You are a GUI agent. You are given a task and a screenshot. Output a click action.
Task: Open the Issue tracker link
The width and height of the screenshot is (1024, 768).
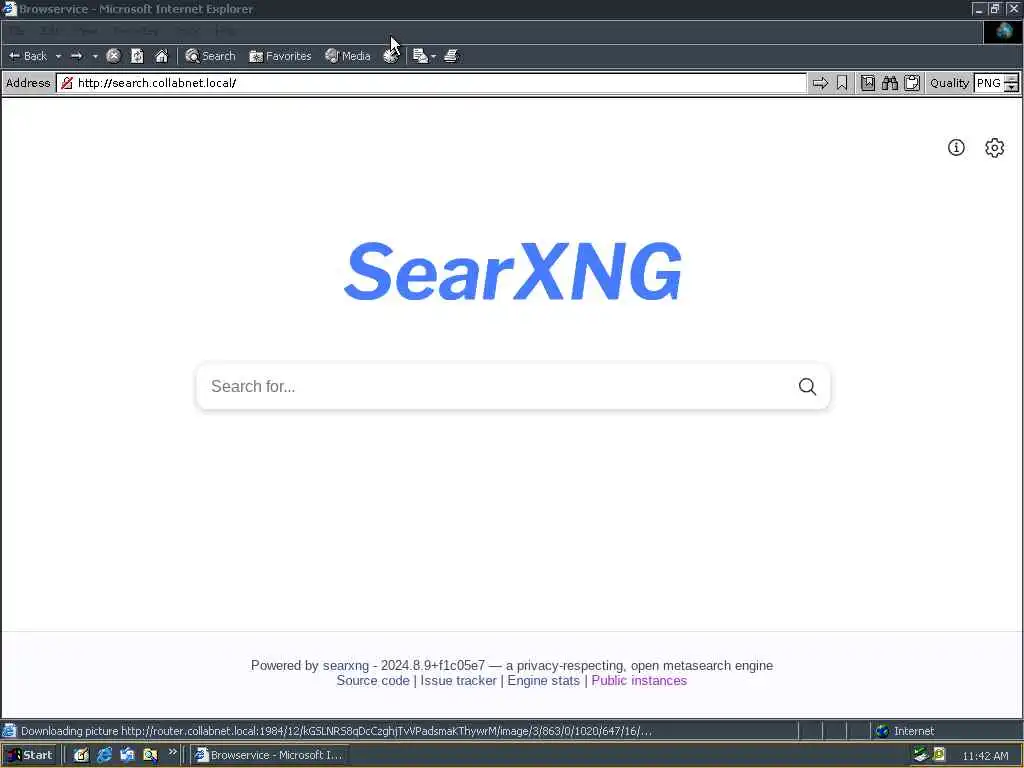pyautogui.click(x=458, y=680)
